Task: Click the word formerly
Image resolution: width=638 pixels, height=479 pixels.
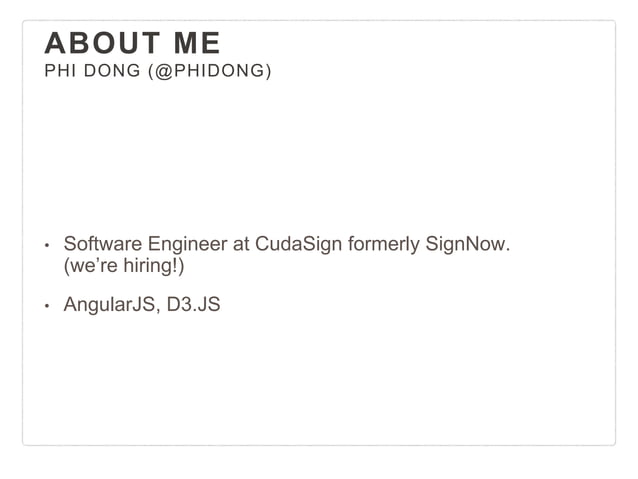Action: 384,245
